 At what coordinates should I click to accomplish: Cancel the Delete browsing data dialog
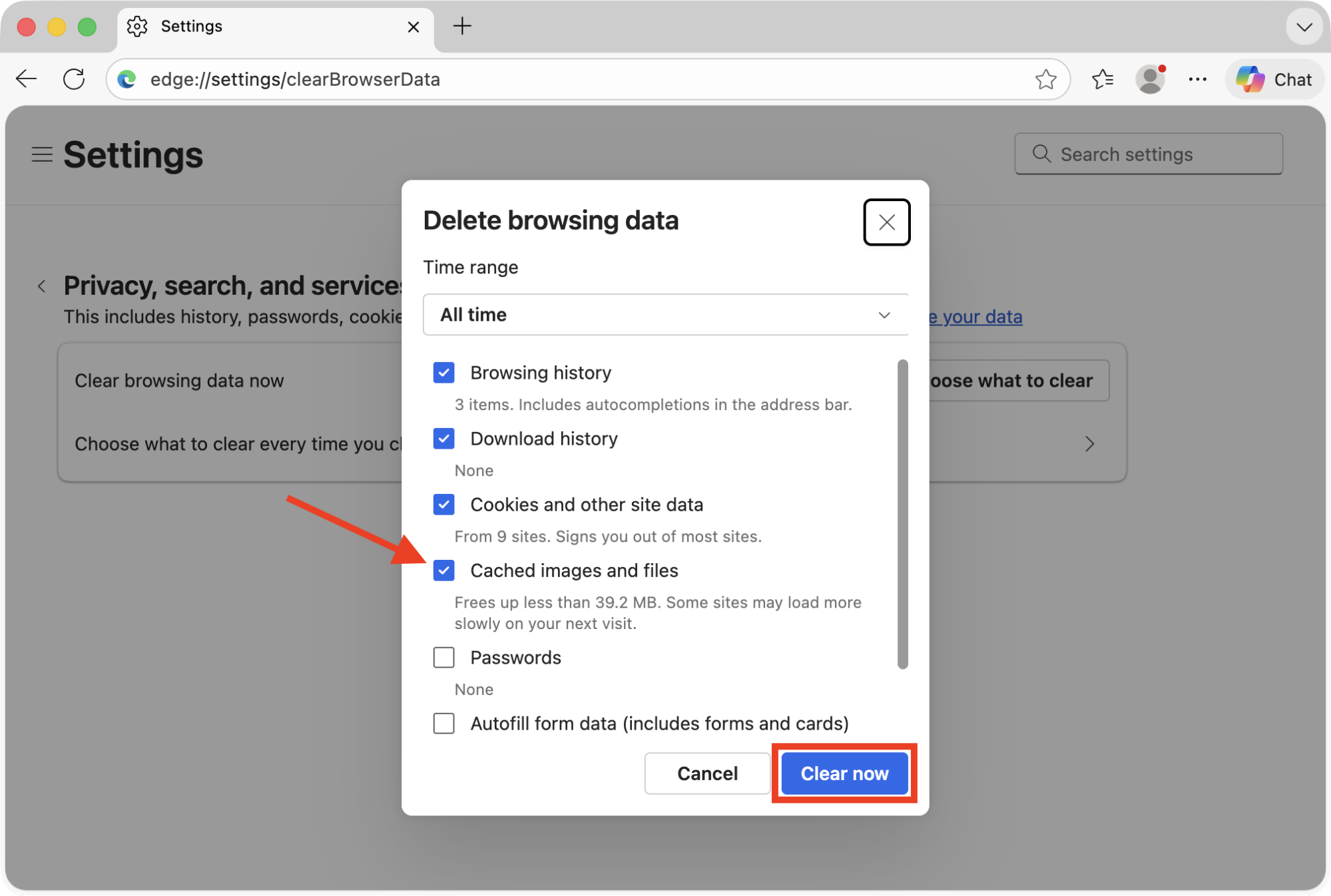tap(706, 774)
